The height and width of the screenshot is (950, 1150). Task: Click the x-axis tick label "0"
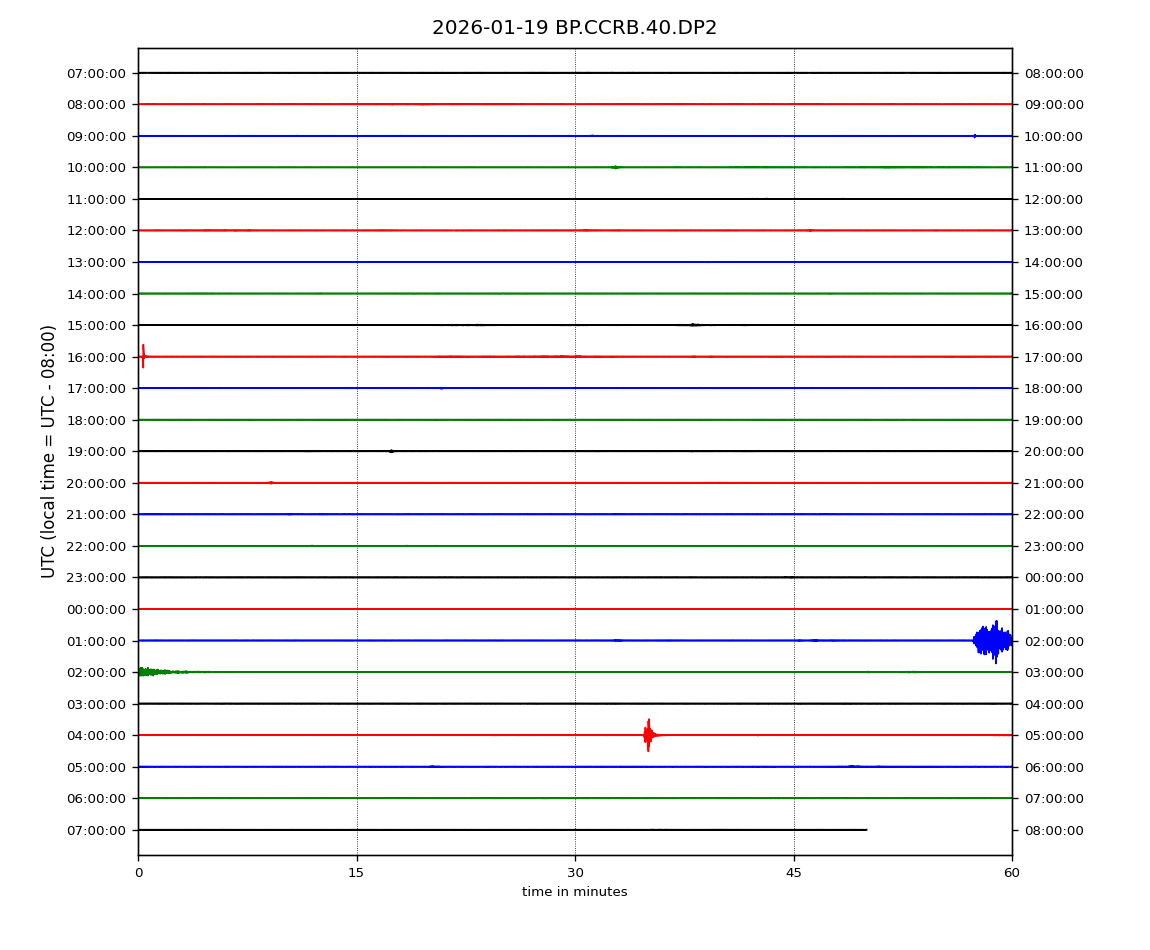(138, 873)
